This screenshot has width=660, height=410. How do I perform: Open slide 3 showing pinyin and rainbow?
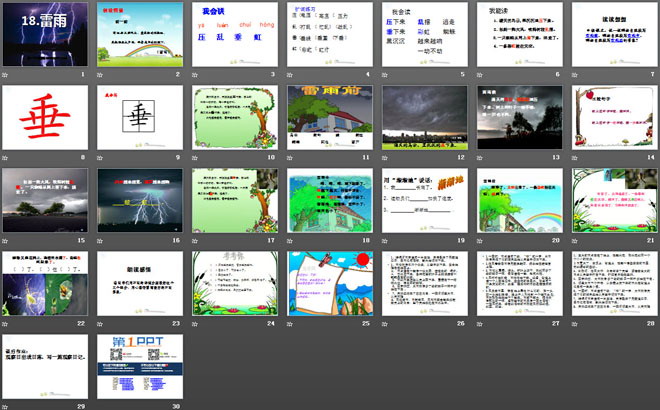(233, 34)
